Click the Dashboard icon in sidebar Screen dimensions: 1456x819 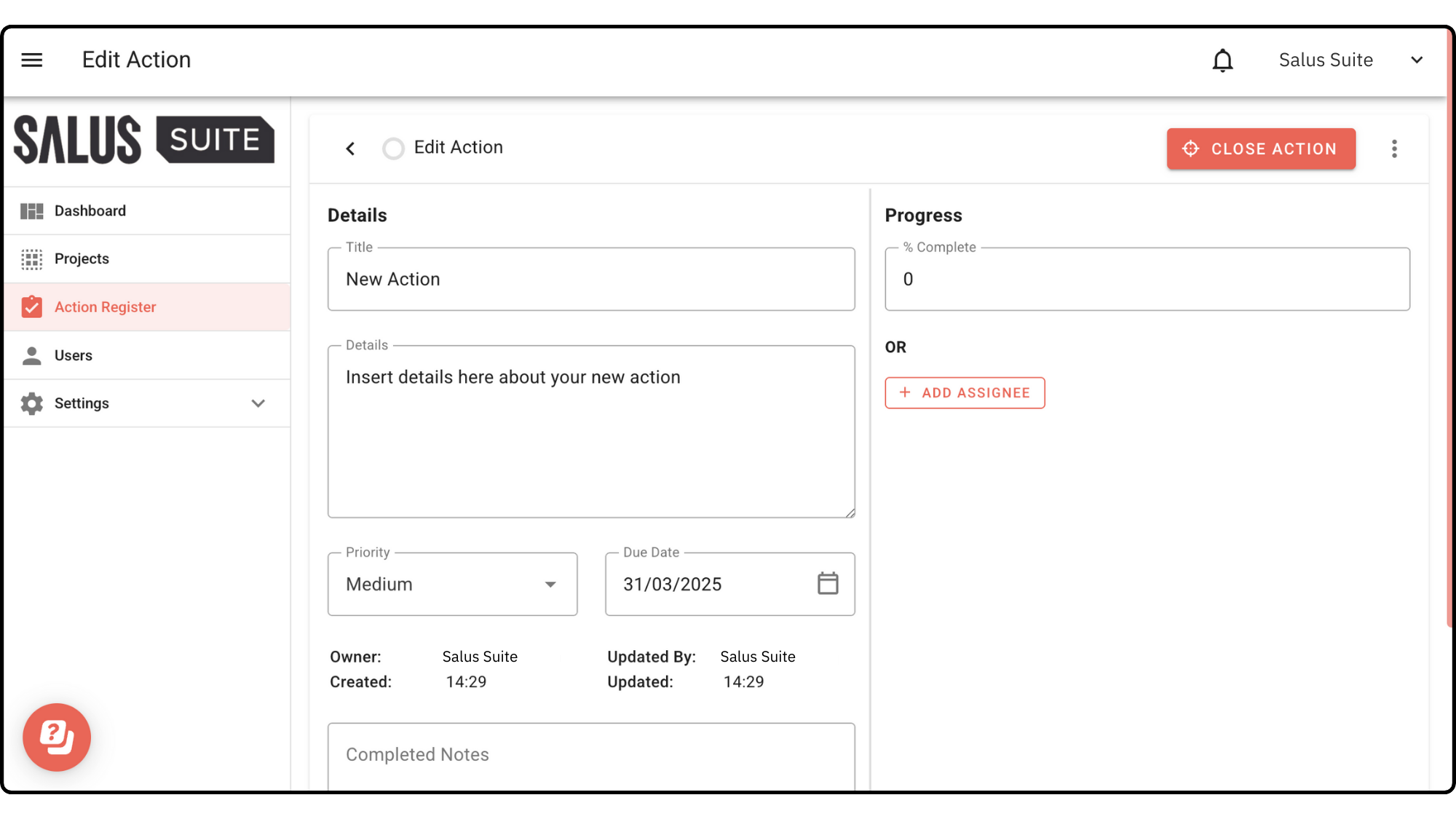(32, 211)
